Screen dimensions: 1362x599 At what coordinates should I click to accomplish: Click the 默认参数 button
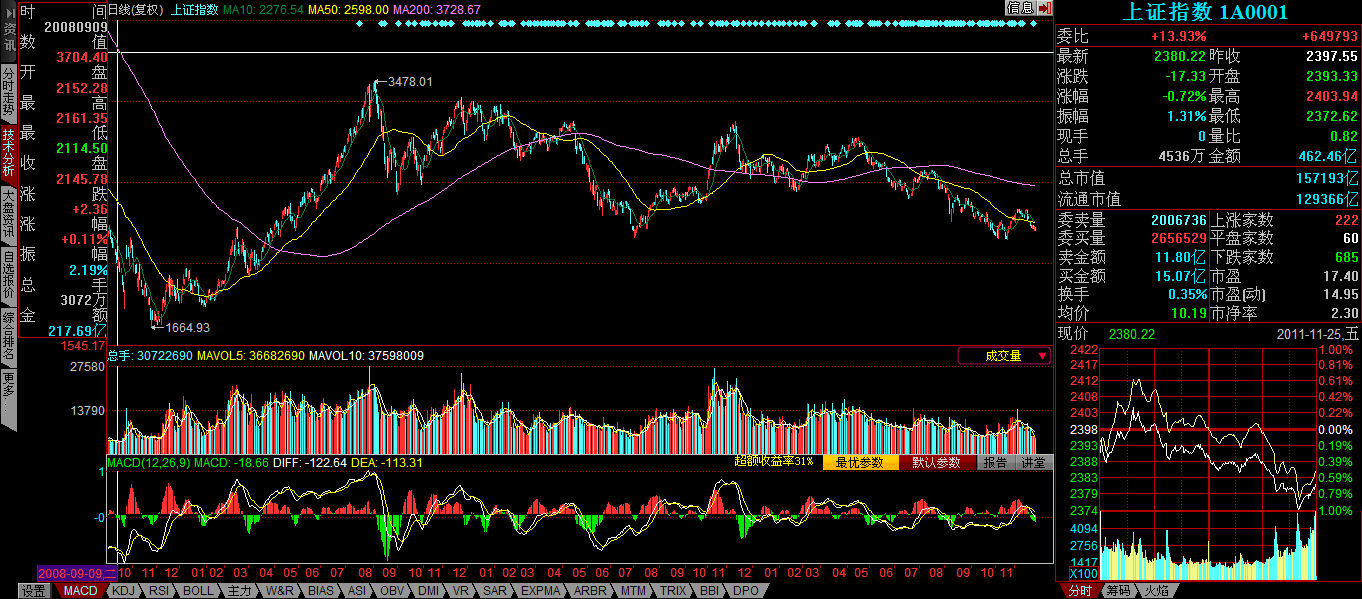point(936,463)
